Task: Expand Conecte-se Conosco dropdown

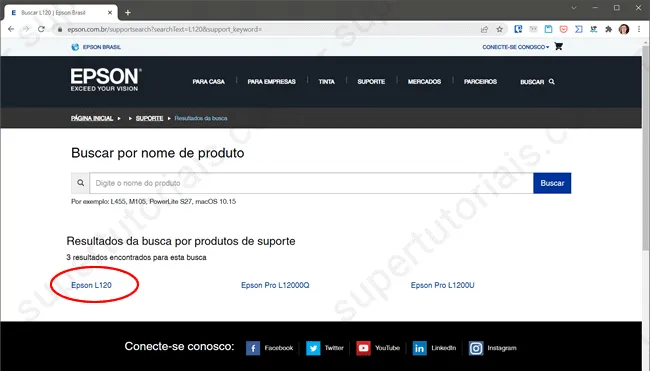Action: (515, 47)
